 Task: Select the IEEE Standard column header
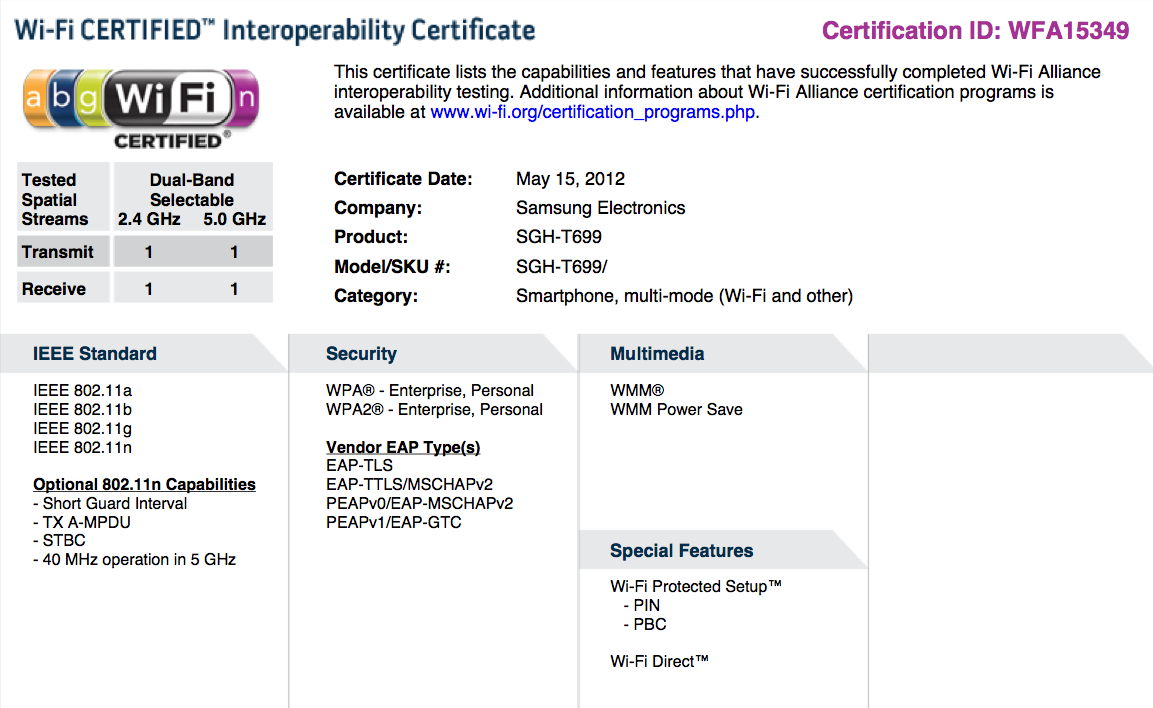[95, 354]
